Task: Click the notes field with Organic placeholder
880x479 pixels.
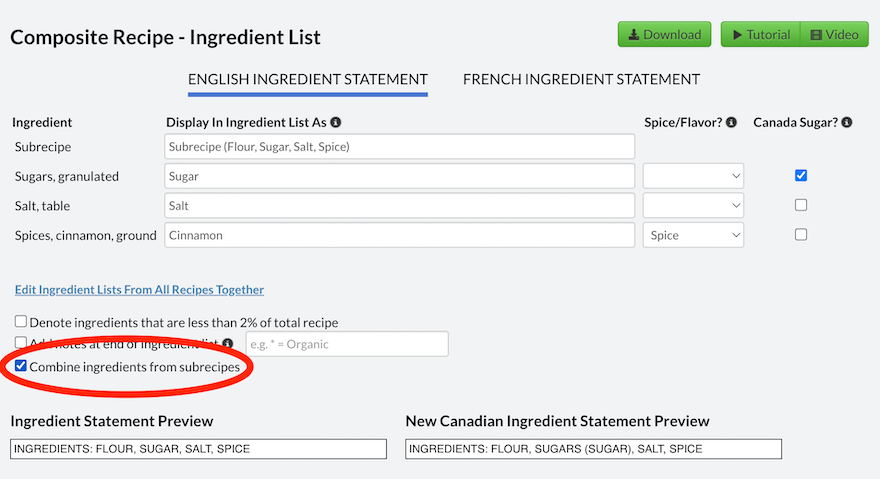Action: [347, 344]
